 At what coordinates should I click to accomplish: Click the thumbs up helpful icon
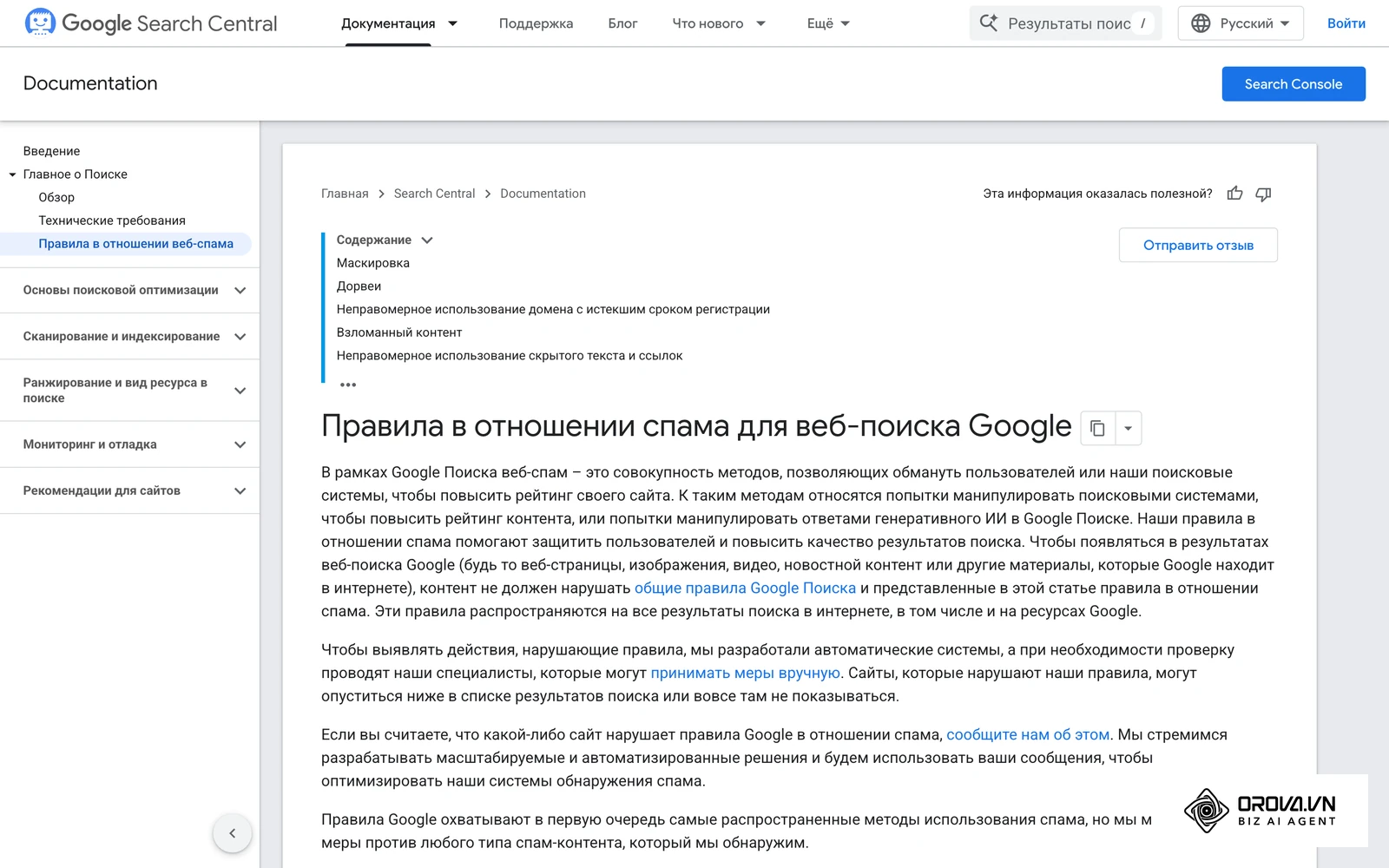pos(1234,194)
